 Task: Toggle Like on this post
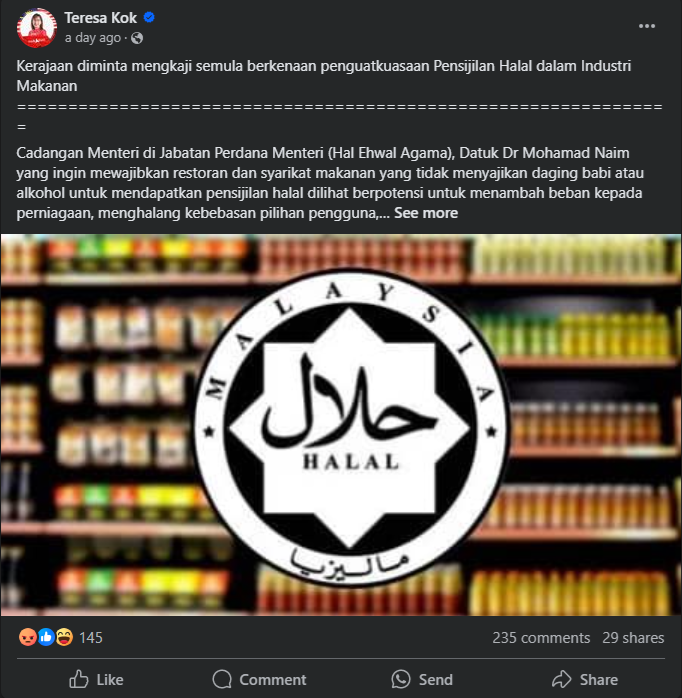(97, 679)
